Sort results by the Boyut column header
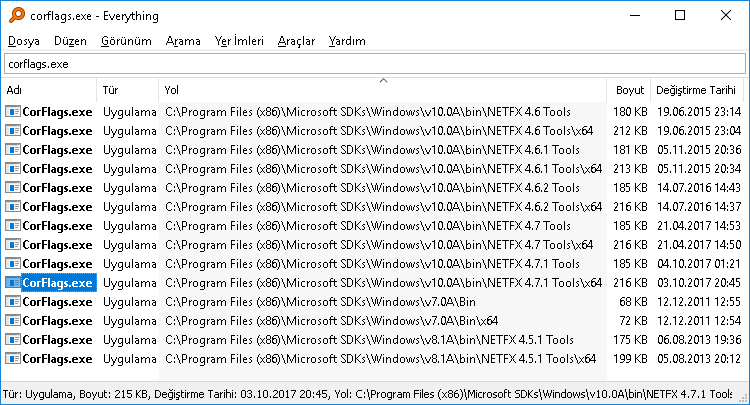 (x=630, y=90)
